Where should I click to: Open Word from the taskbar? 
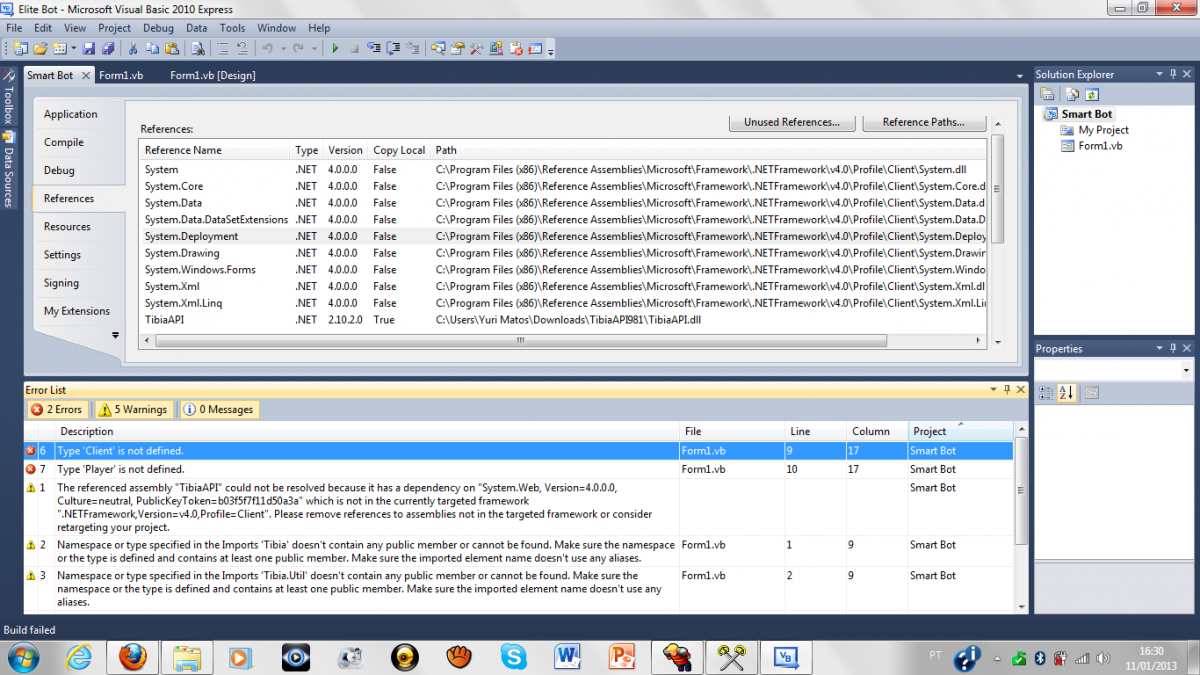567,657
